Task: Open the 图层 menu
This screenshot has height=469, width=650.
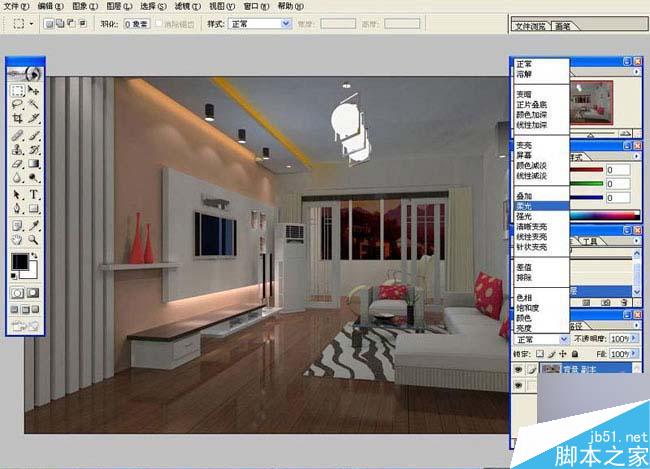Action: pyautogui.click(x=119, y=6)
